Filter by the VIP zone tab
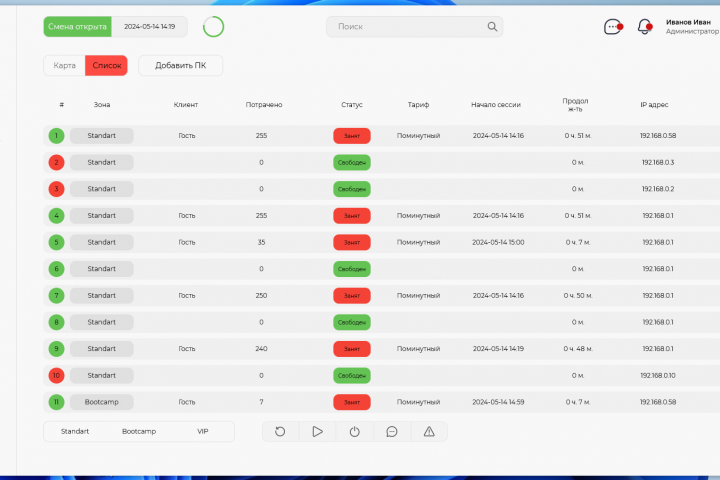Image resolution: width=720 pixels, height=480 pixels. coord(202,431)
